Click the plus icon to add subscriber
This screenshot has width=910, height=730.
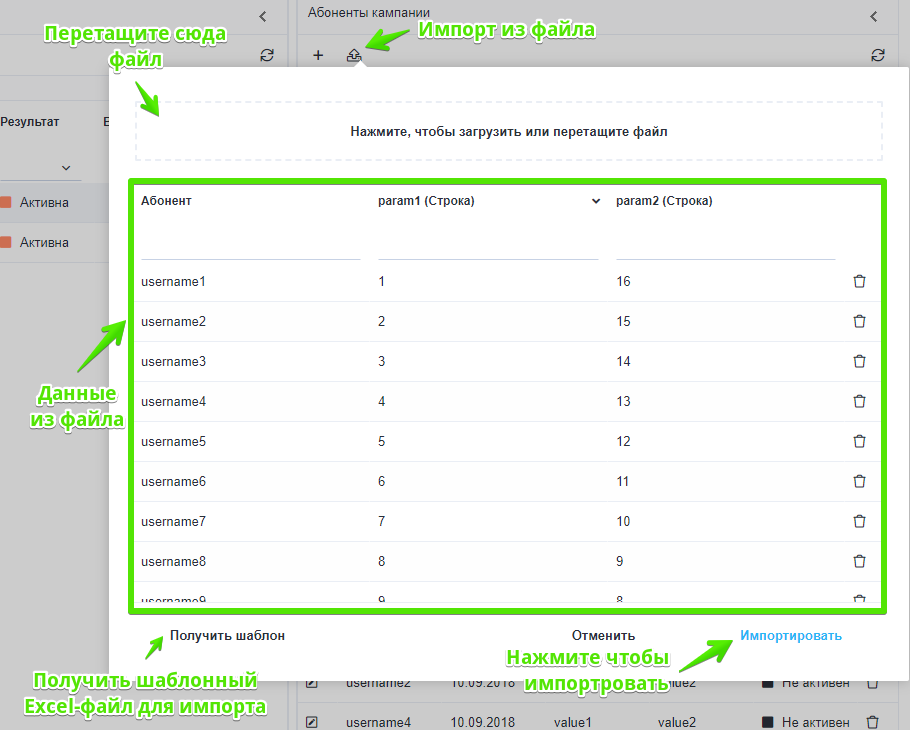(x=318, y=56)
